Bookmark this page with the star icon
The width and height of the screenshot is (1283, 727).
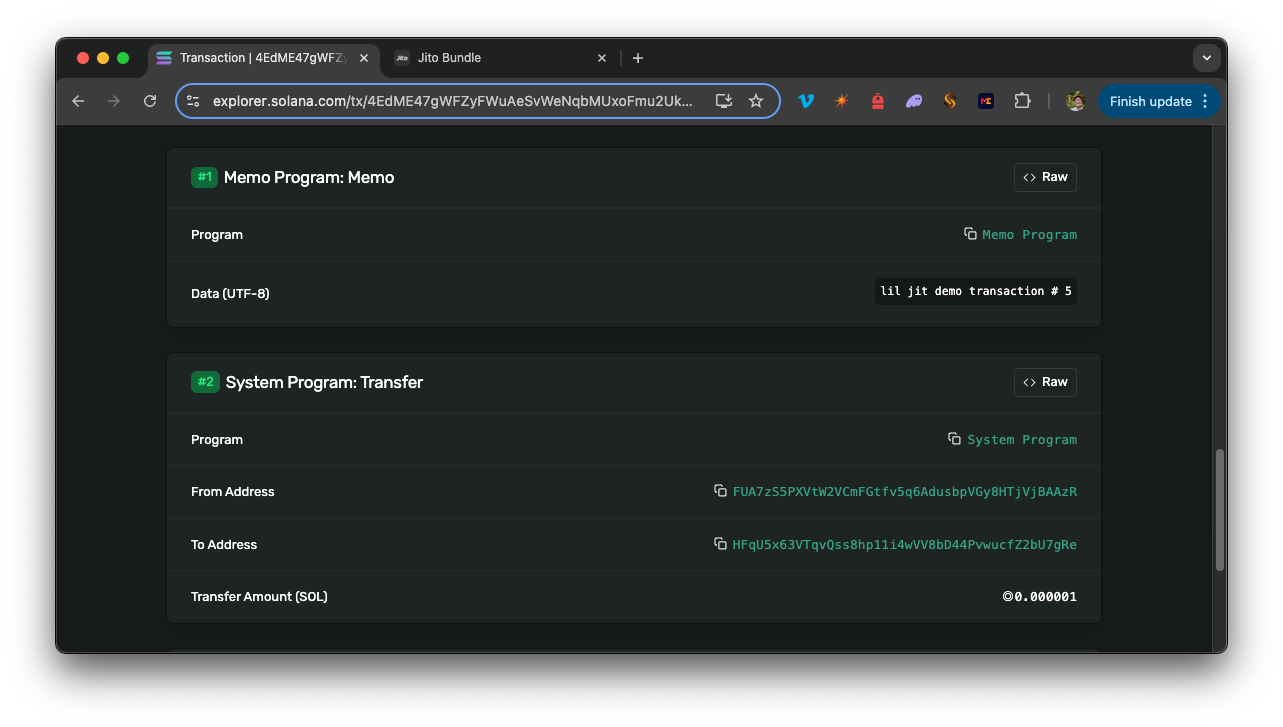coord(756,101)
